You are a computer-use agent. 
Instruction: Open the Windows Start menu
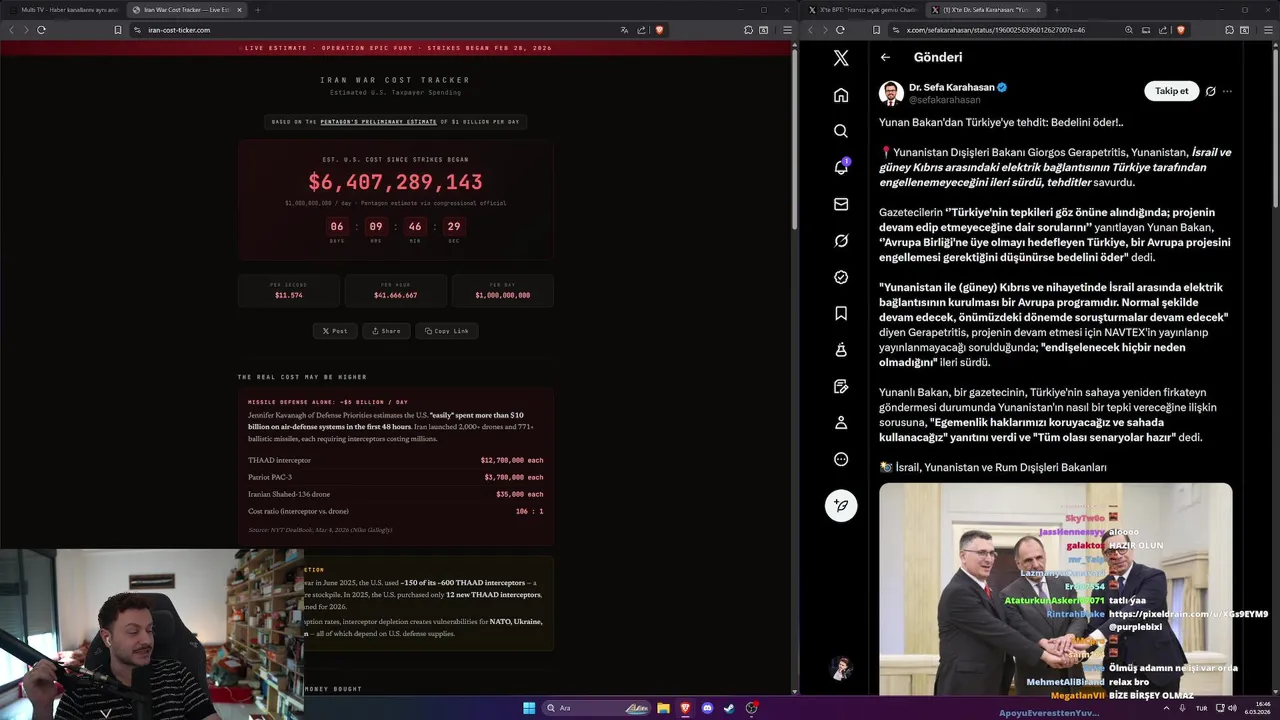(529, 708)
